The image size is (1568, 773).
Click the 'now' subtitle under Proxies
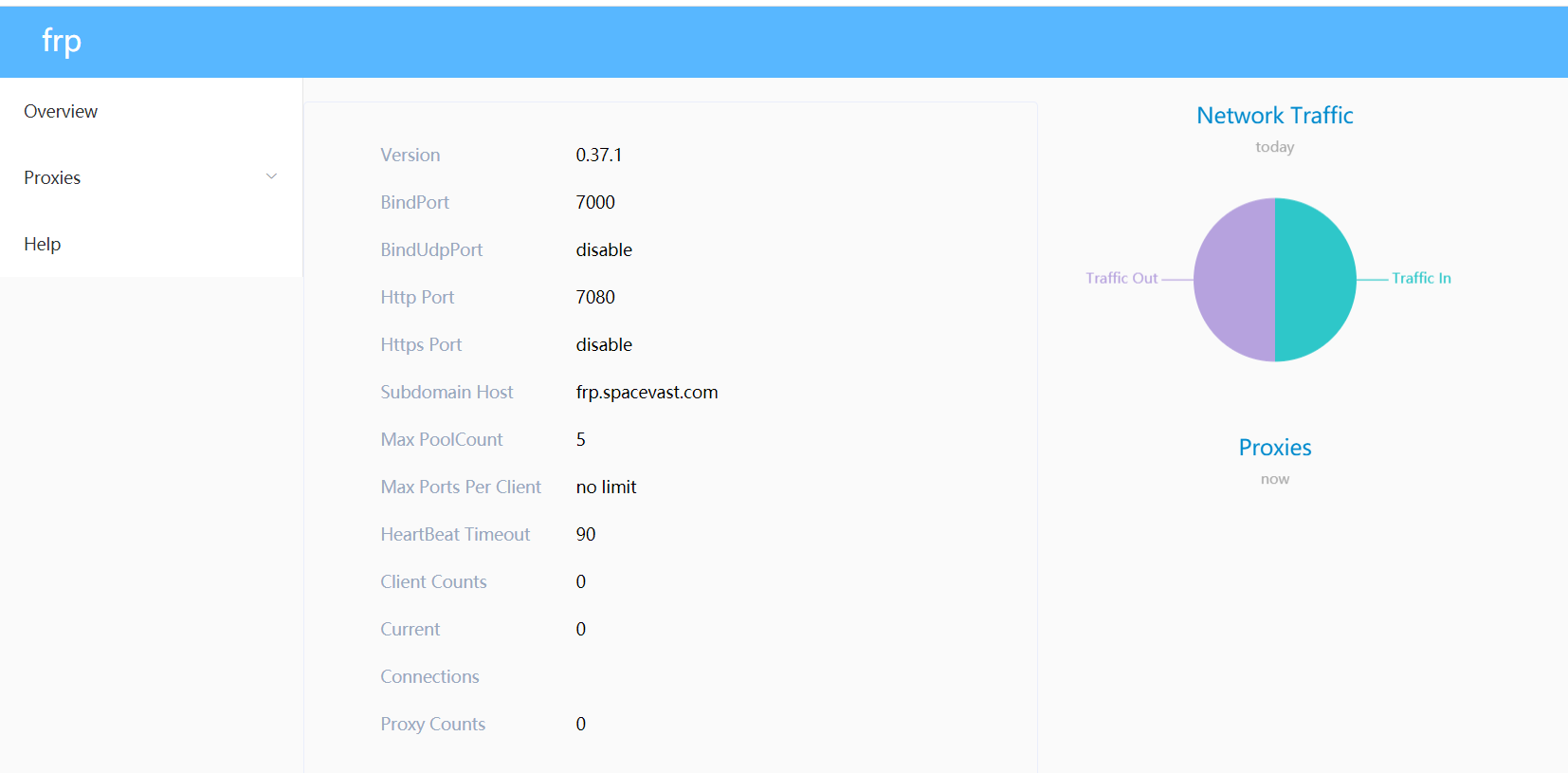coord(1275,479)
